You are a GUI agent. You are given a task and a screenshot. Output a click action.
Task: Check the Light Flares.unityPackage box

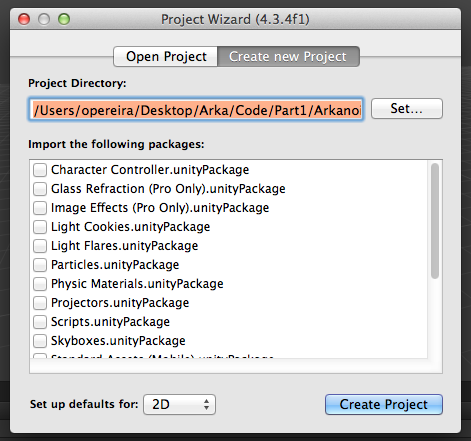coord(40,246)
